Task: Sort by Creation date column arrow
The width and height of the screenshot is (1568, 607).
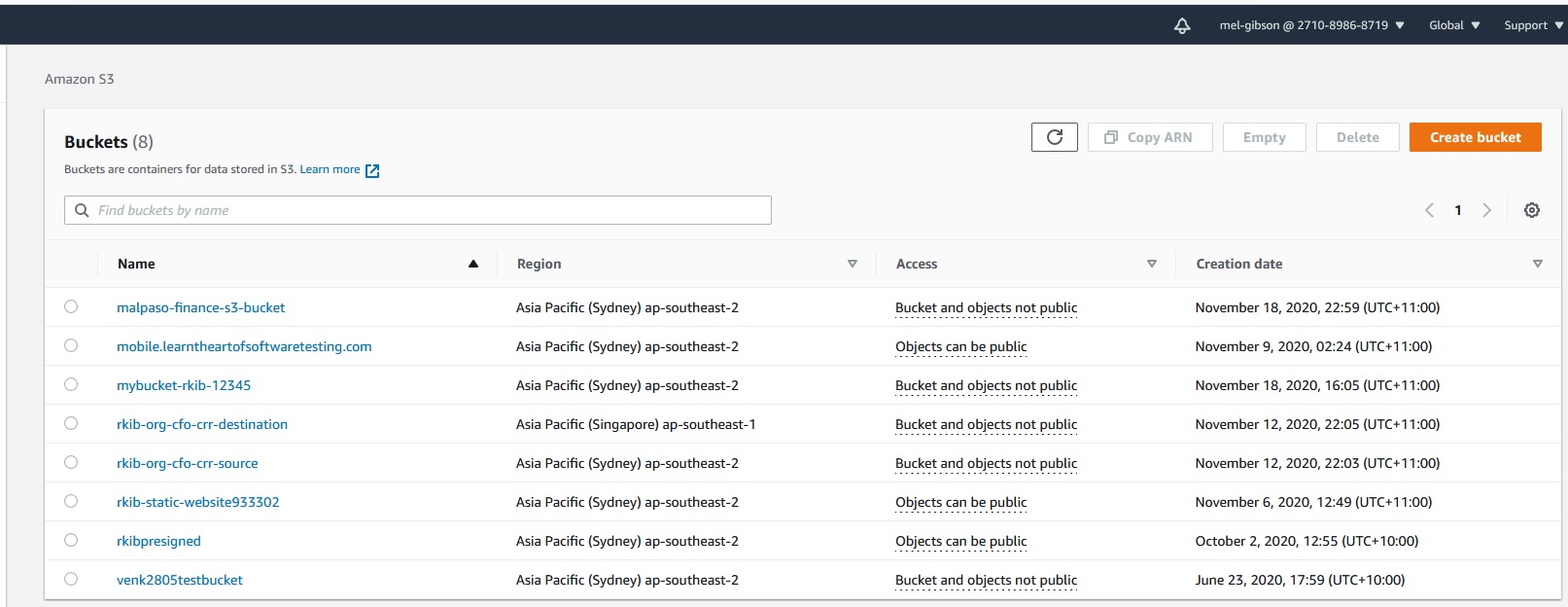Action: [1537, 264]
